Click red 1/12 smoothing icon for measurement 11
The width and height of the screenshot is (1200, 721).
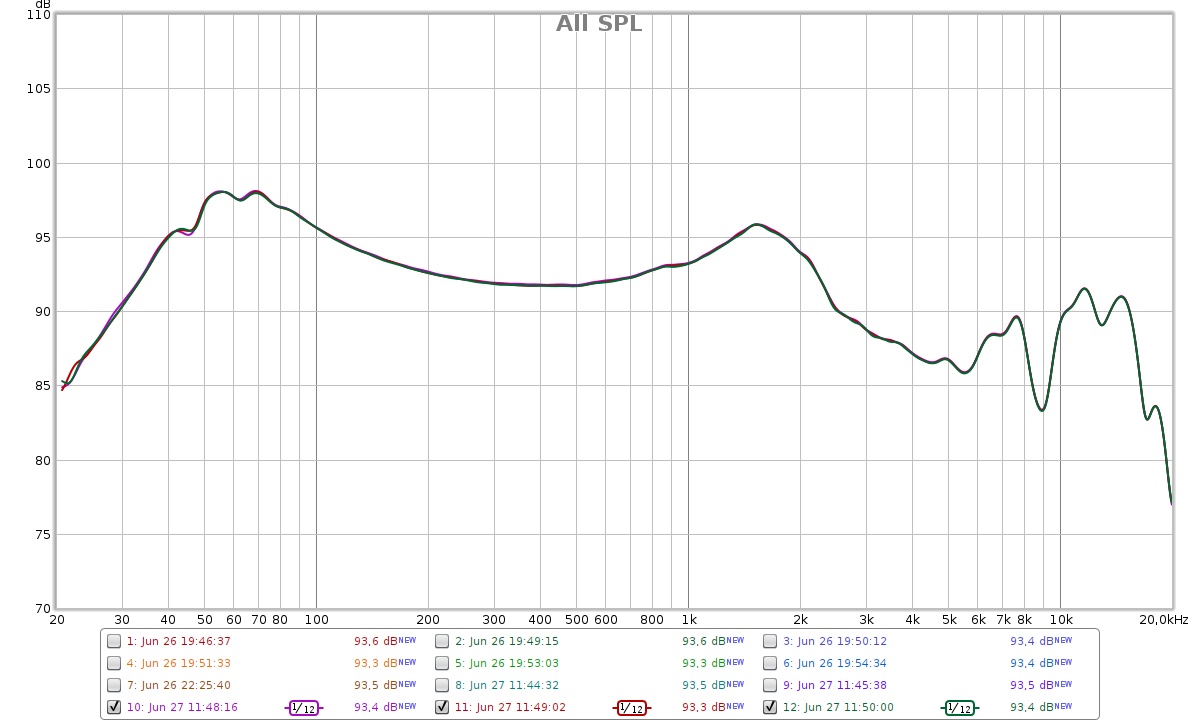pyautogui.click(x=632, y=708)
